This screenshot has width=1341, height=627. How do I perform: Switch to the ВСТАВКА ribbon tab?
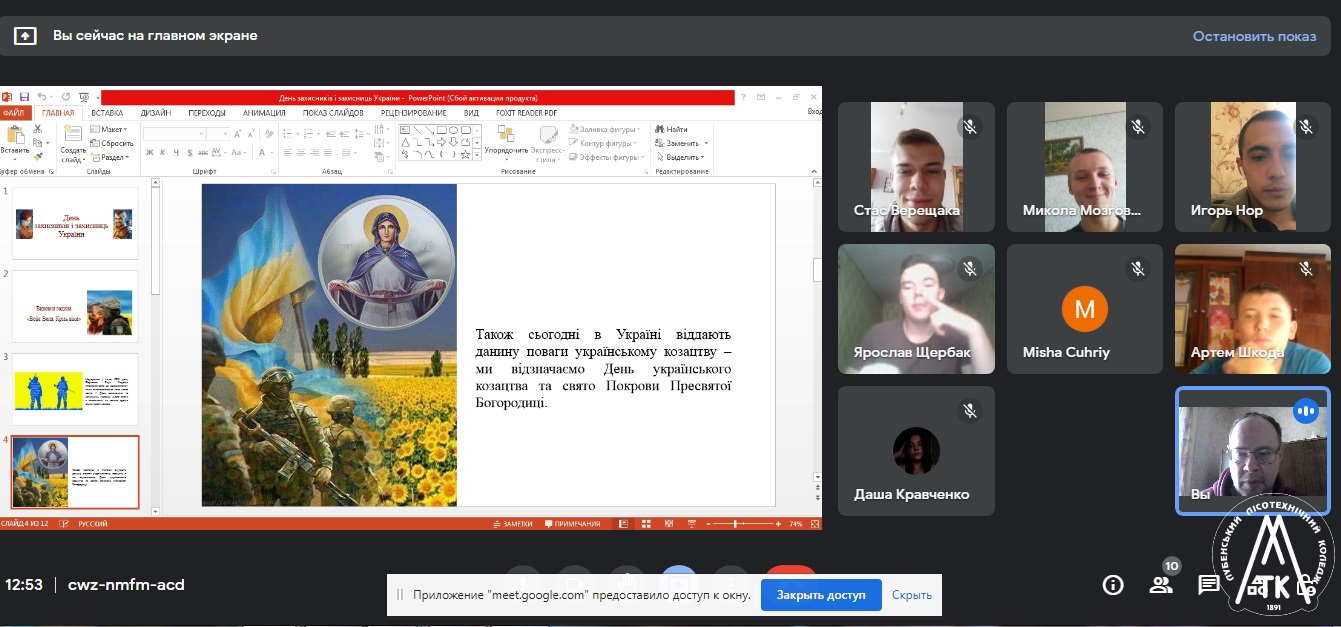click(x=107, y=113)
